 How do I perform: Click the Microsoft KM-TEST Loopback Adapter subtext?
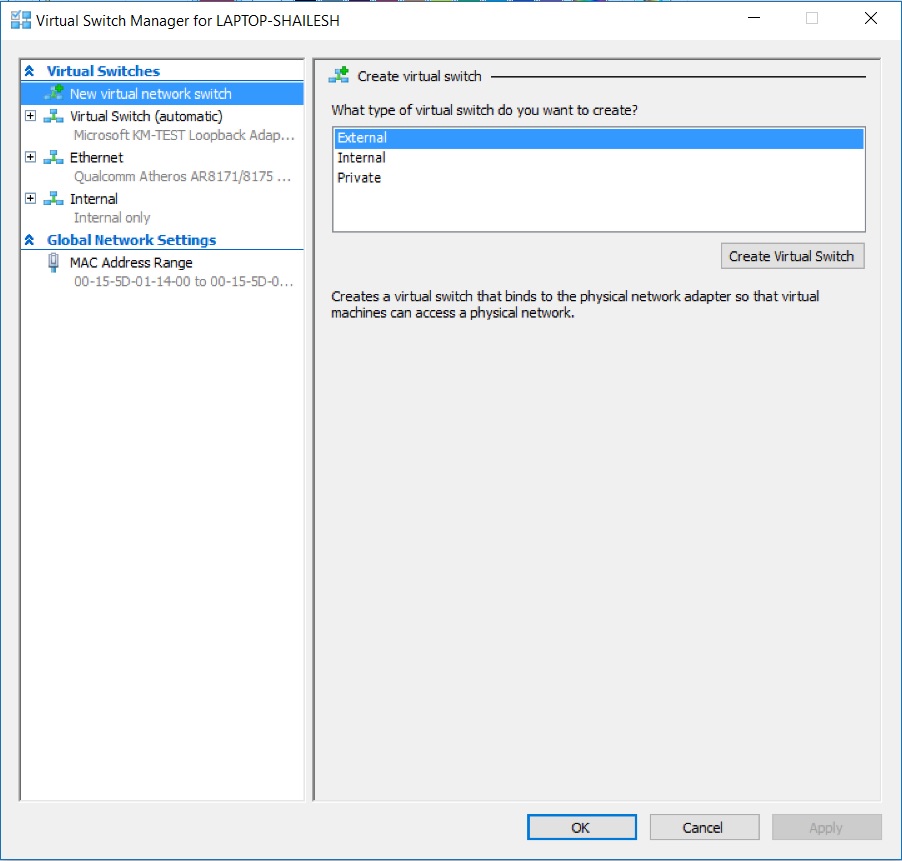coord(184,135)
